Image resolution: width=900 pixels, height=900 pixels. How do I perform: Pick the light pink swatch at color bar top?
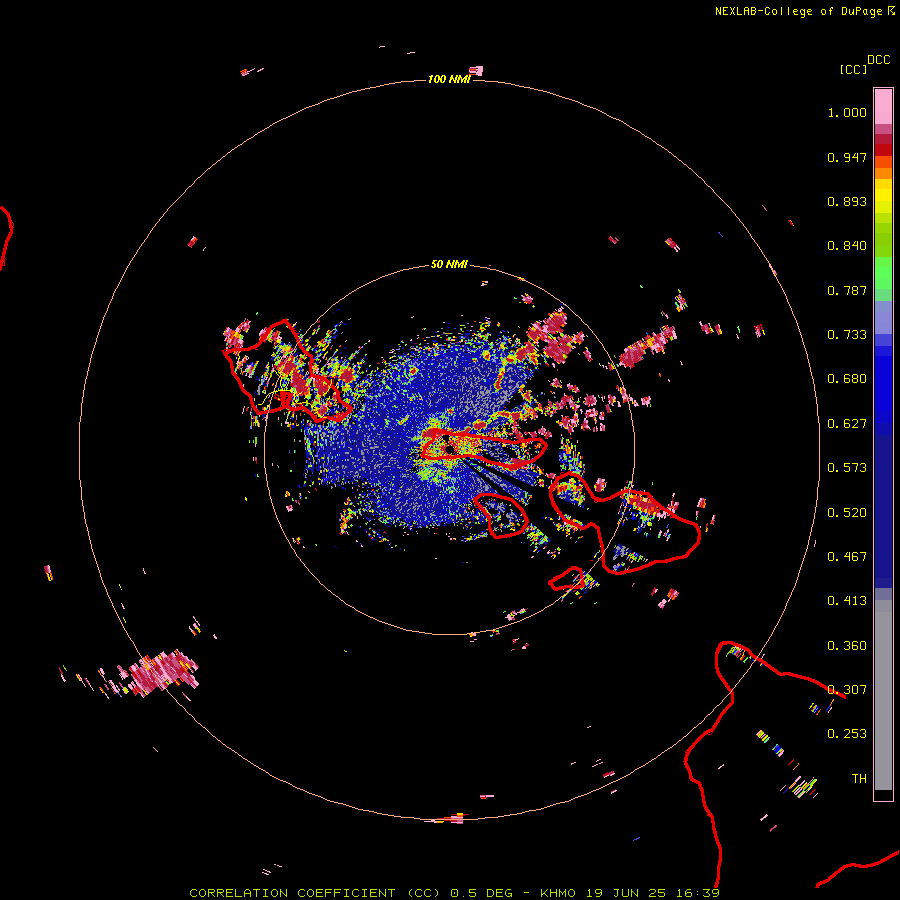point(883,106)
